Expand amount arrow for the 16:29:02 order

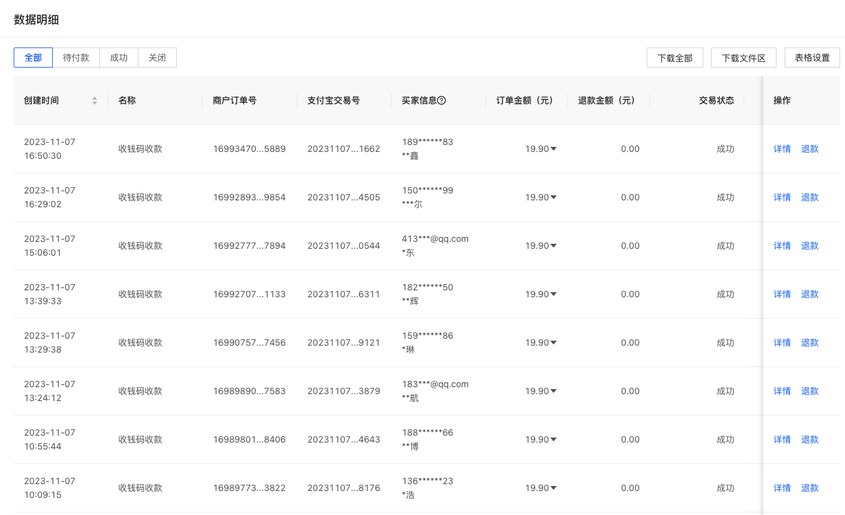(x=553, y=197)
